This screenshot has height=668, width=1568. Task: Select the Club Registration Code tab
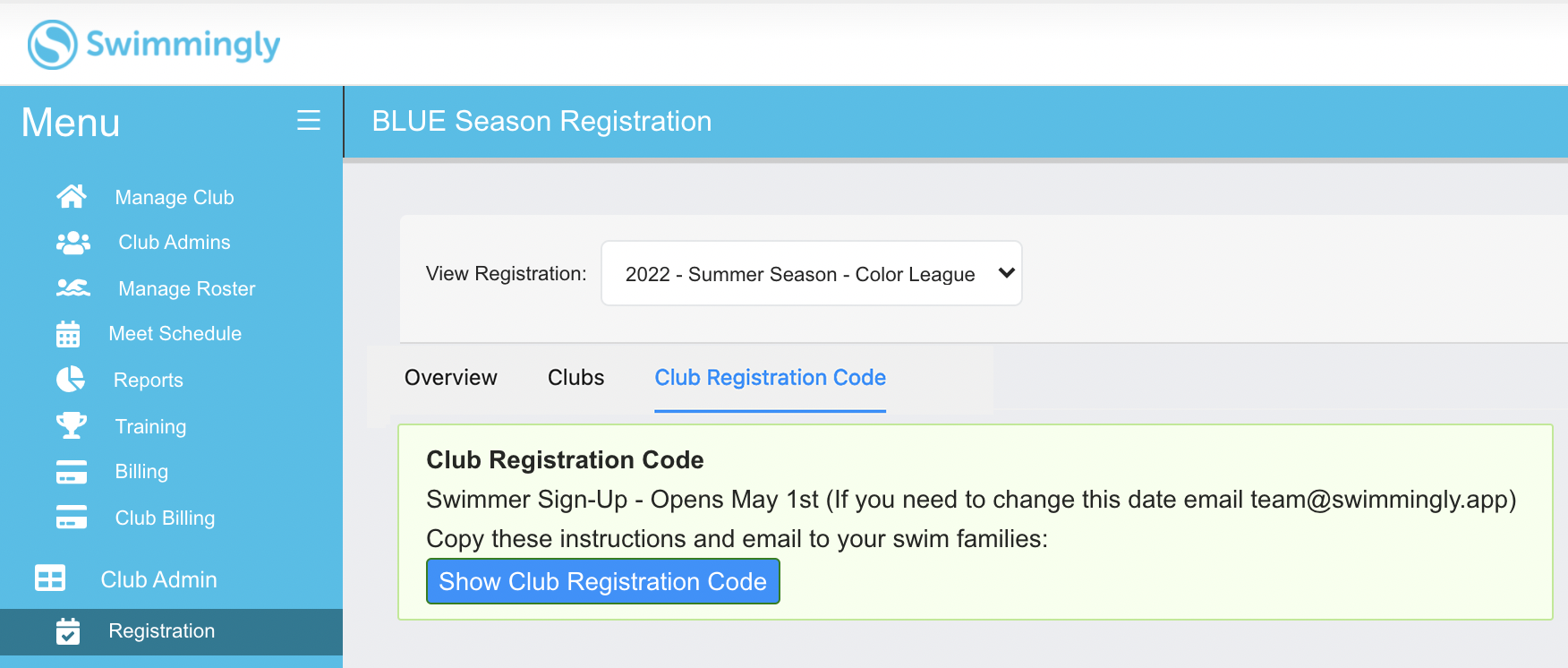click(770, 378)
